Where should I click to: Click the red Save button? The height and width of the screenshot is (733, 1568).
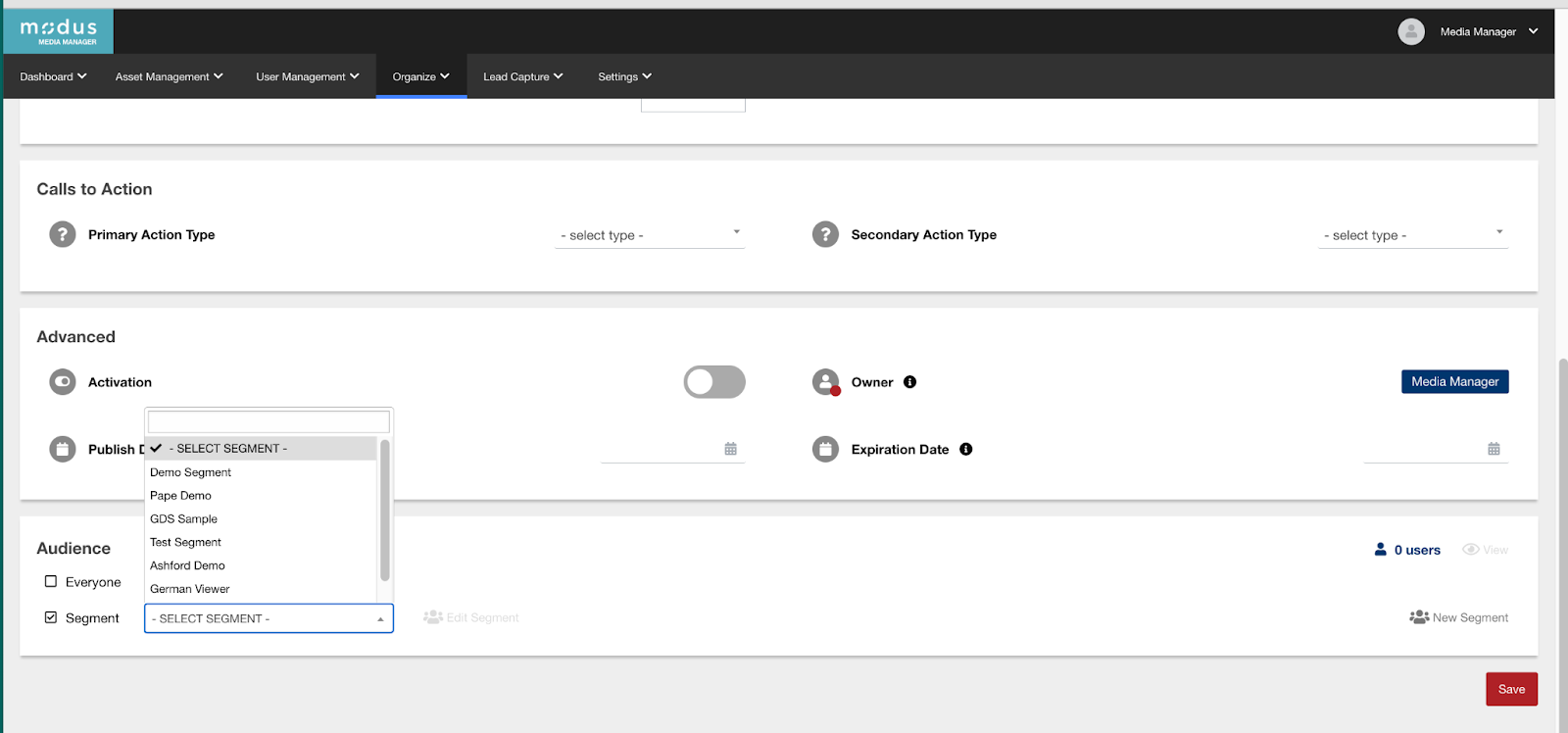click(x=1511, y=689)
